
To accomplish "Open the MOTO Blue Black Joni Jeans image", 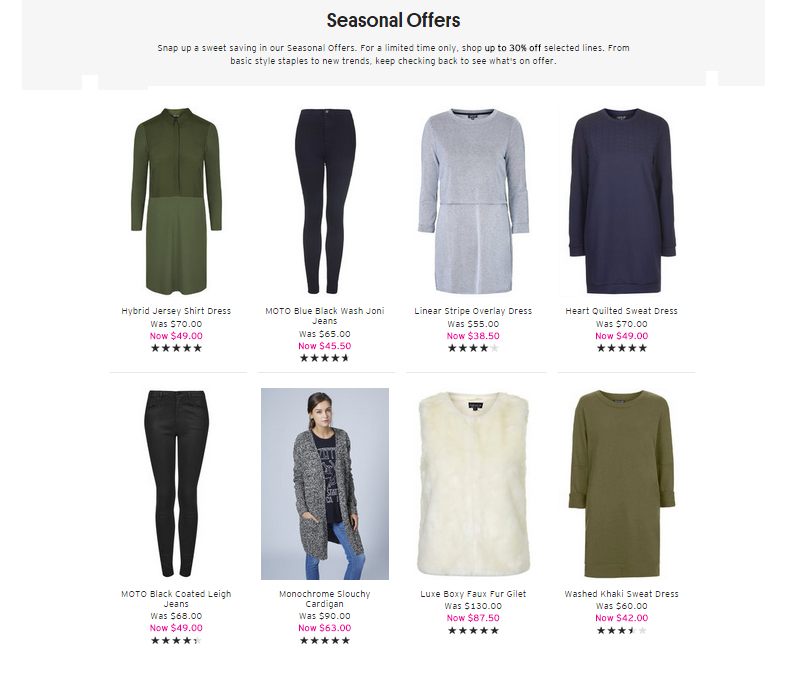I will (325, 201).
